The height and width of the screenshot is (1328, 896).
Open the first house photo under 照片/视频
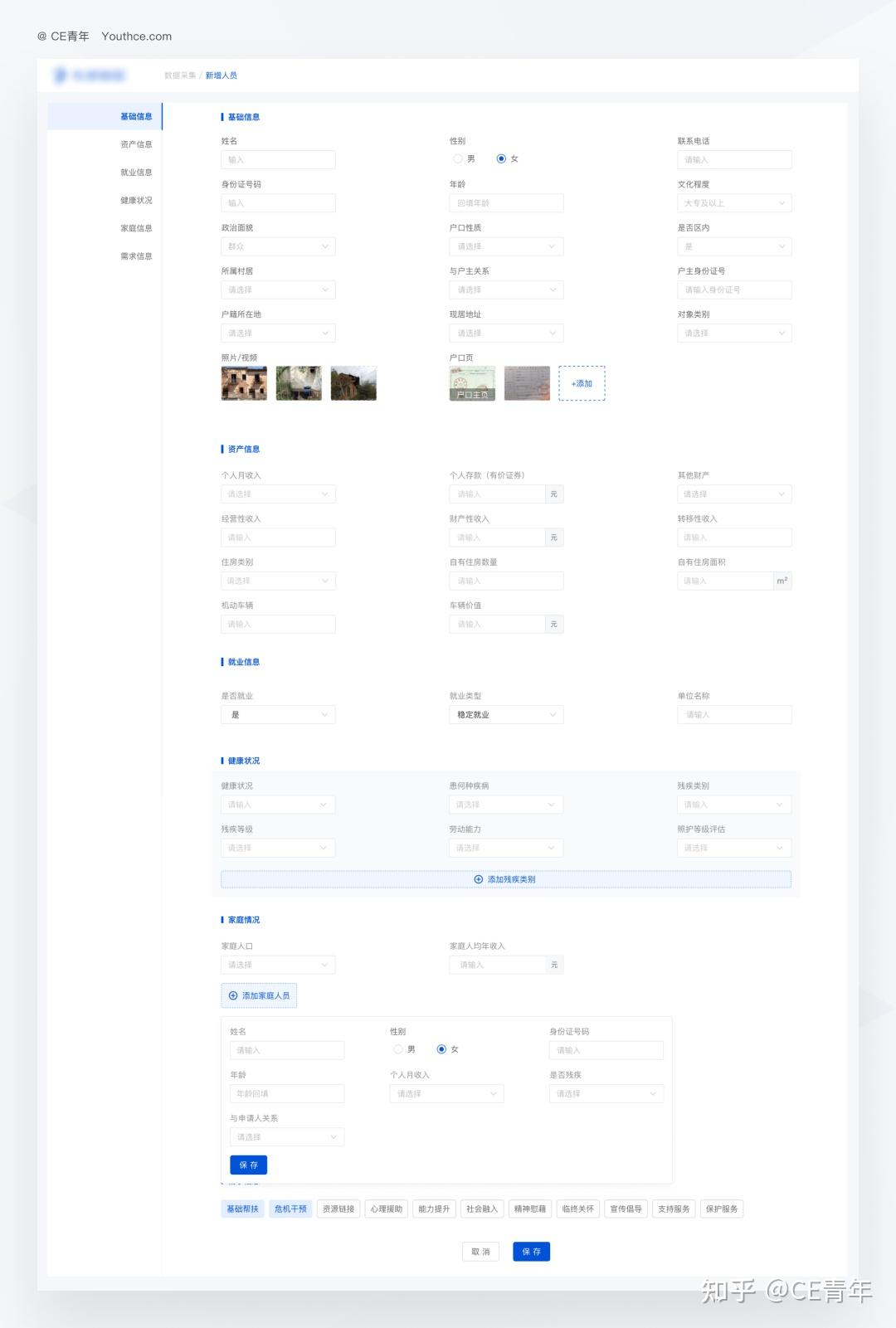(x=244, y=383)
